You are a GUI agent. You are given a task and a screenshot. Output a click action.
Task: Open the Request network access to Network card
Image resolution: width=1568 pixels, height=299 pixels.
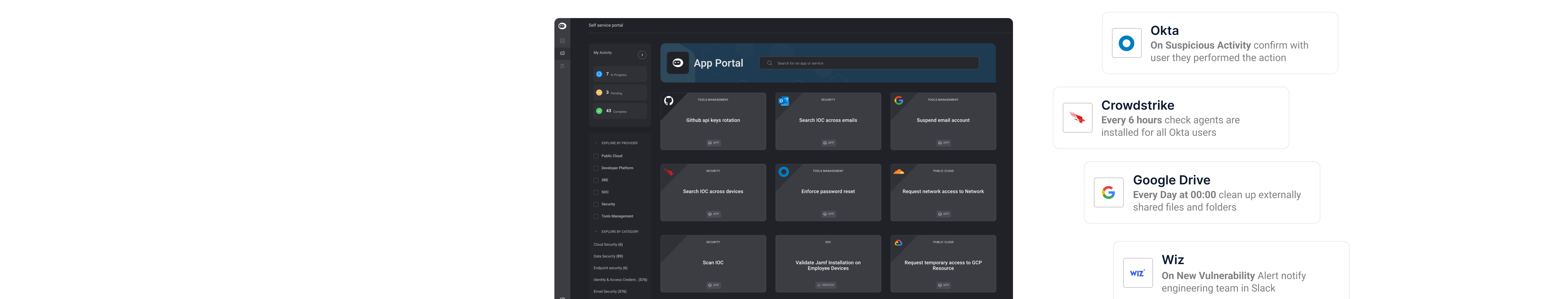[x=944, y=192]
